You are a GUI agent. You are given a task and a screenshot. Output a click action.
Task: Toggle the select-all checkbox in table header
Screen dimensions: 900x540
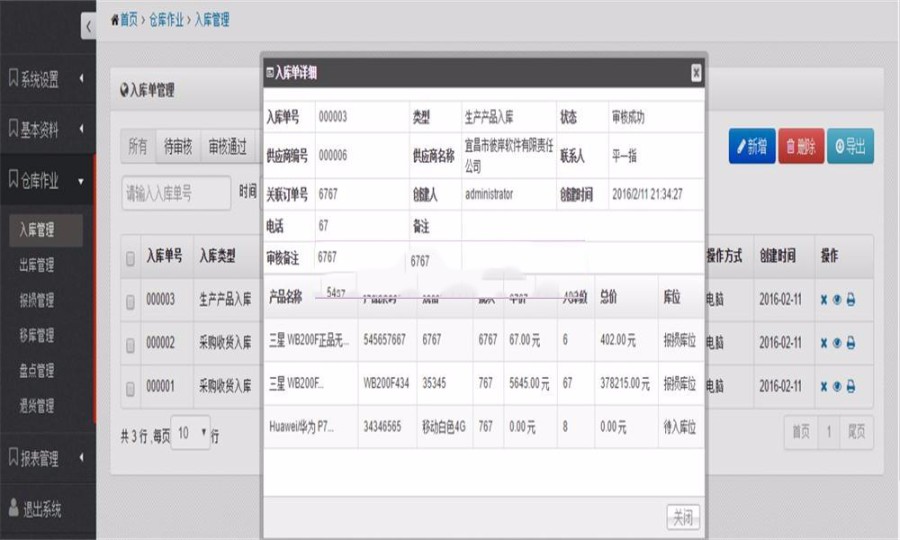click(130, 258)
